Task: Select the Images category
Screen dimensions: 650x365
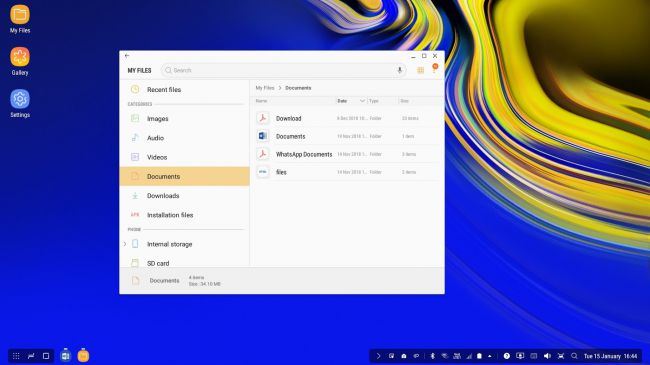Action: point(184,119)
